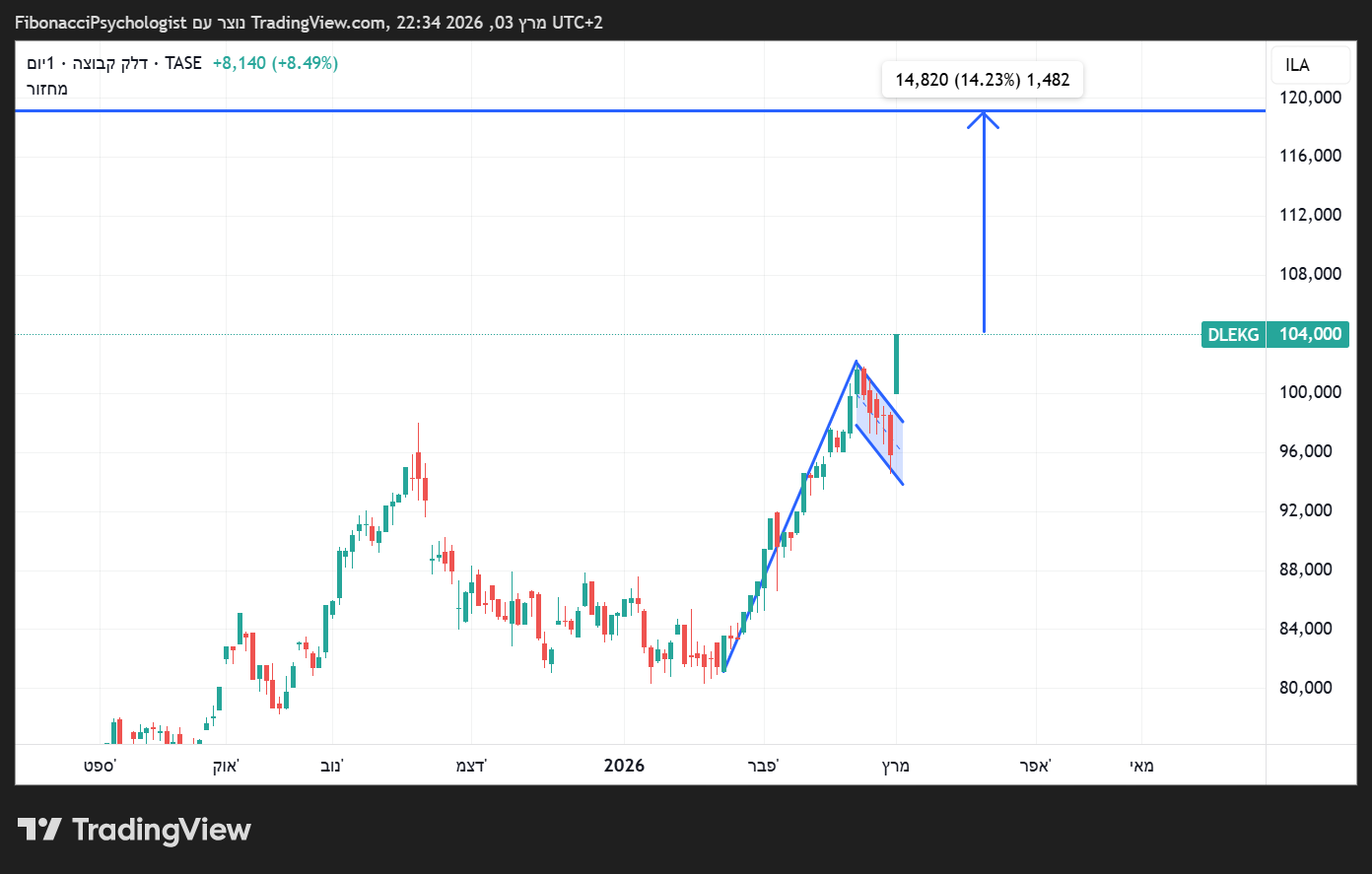
Task: Click the +8,140 (+8.49%) price change text
Action: 275,63
